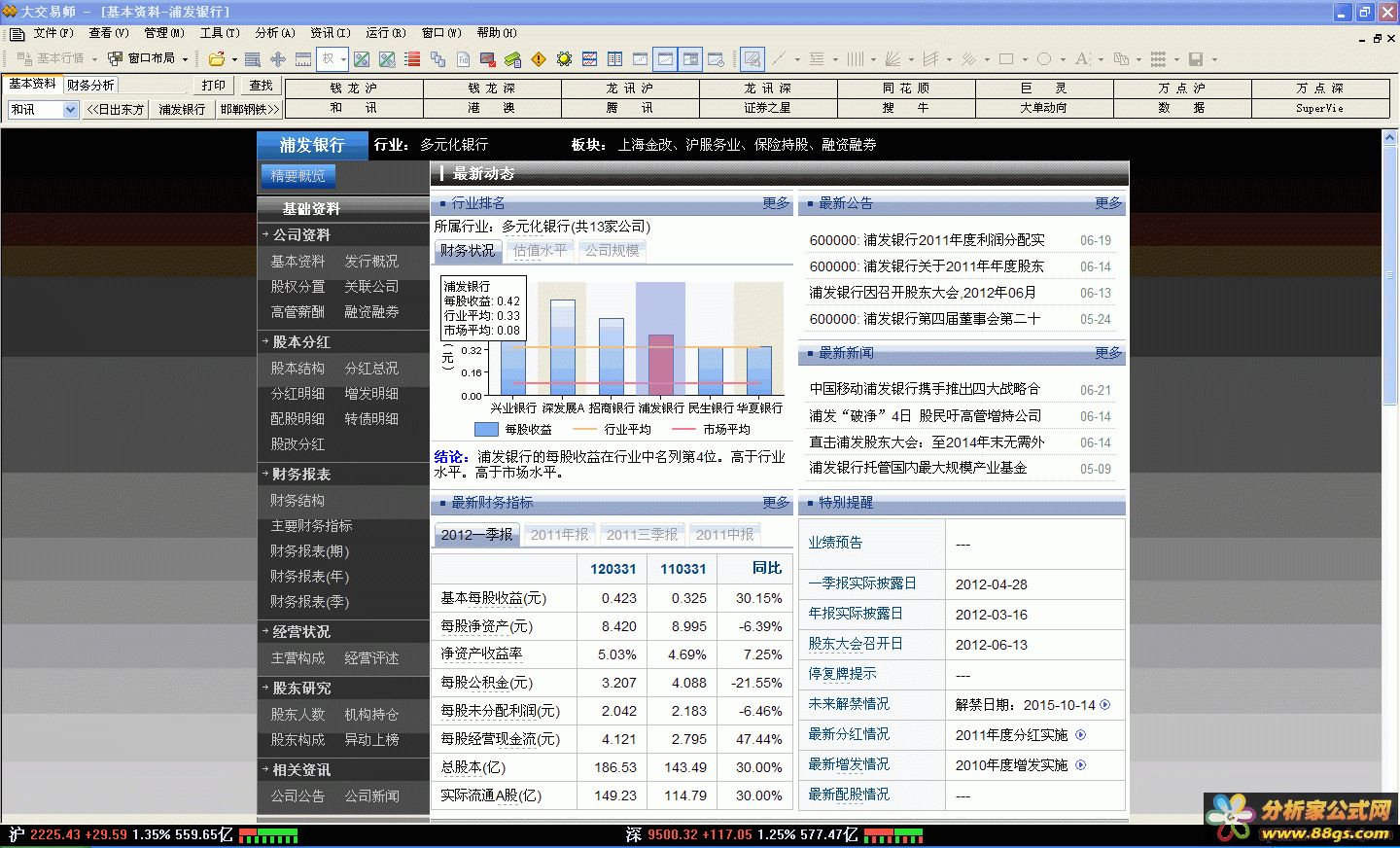Click the circled arrow beside 解禁日期 2015-10-14
1400x848 pixels.
click(1105, 705)
